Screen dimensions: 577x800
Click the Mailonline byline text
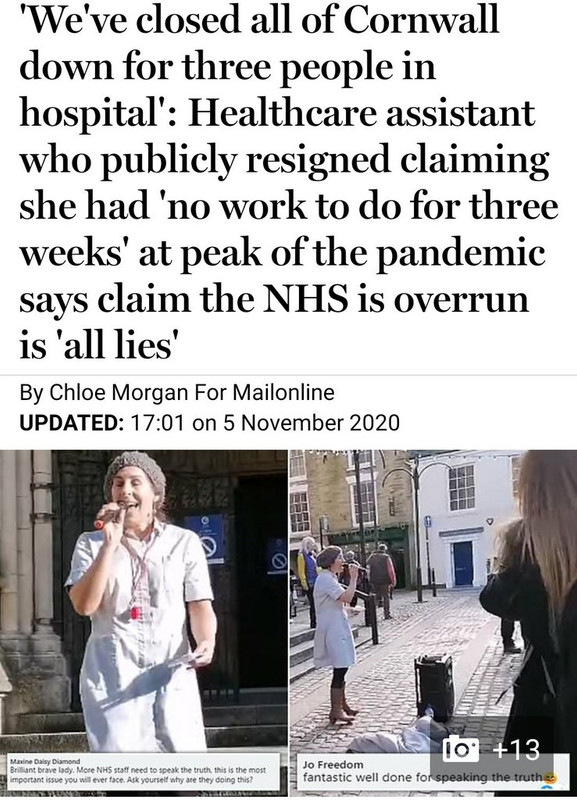(283, 392)
